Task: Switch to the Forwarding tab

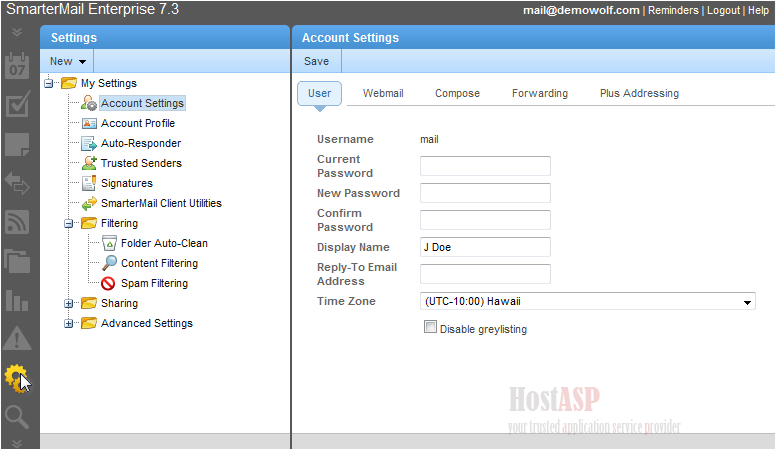Action: tap(540, 93)
